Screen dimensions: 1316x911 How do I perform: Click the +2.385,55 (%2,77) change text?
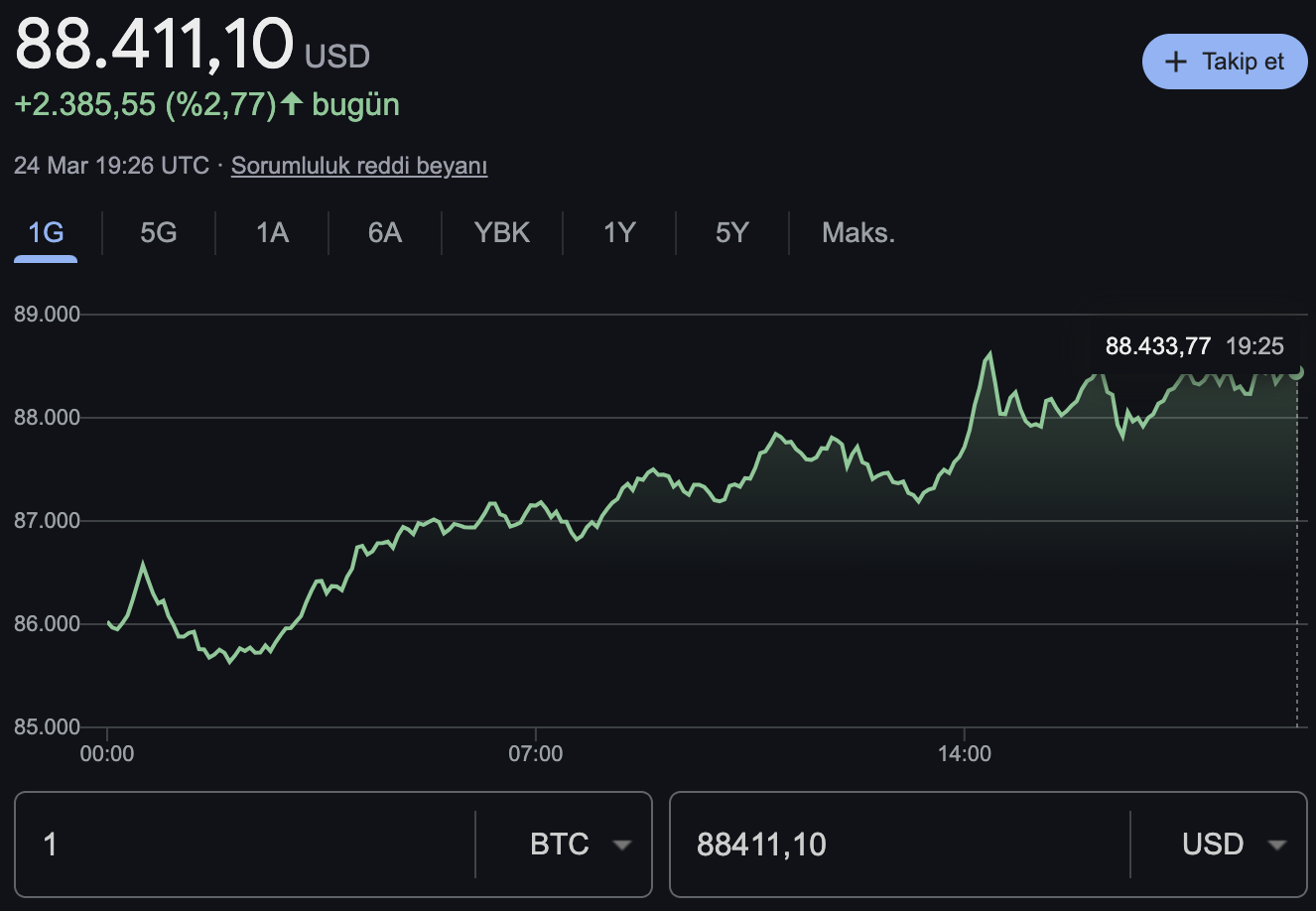(145, 104)
